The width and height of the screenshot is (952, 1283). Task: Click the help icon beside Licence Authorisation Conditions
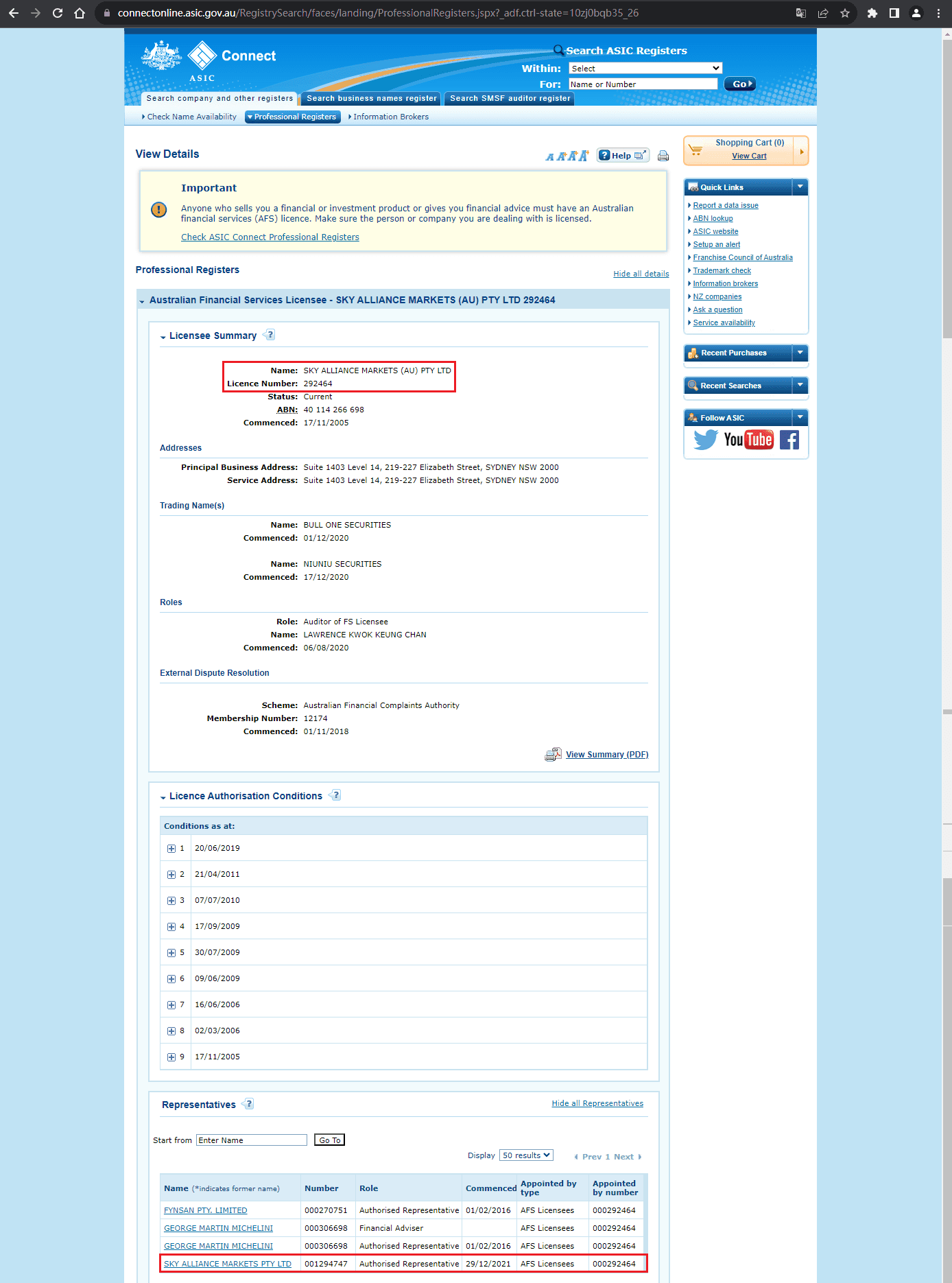pos(335,795)
